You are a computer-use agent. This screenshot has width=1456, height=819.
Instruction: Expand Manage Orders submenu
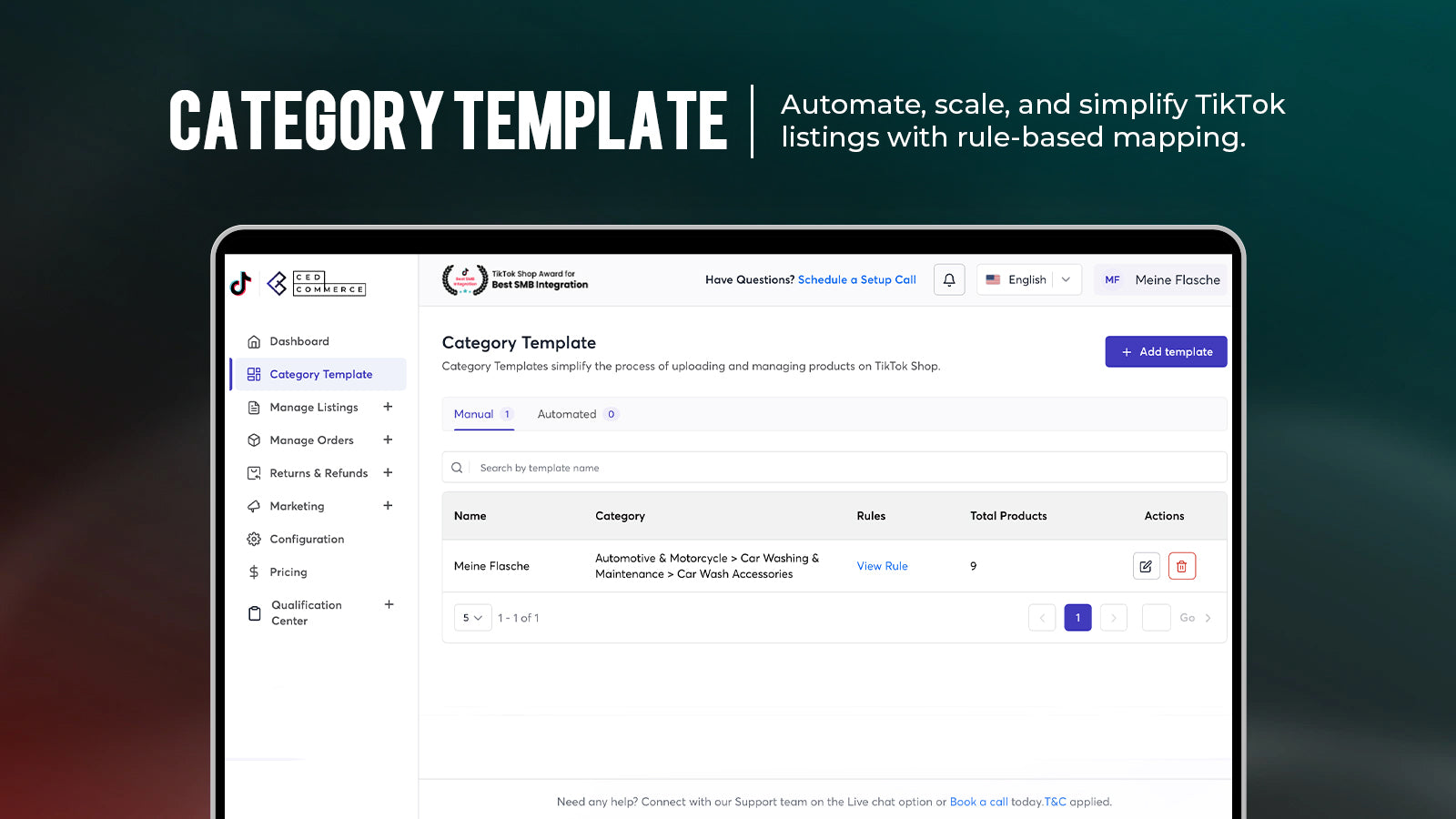pos(388,440)
